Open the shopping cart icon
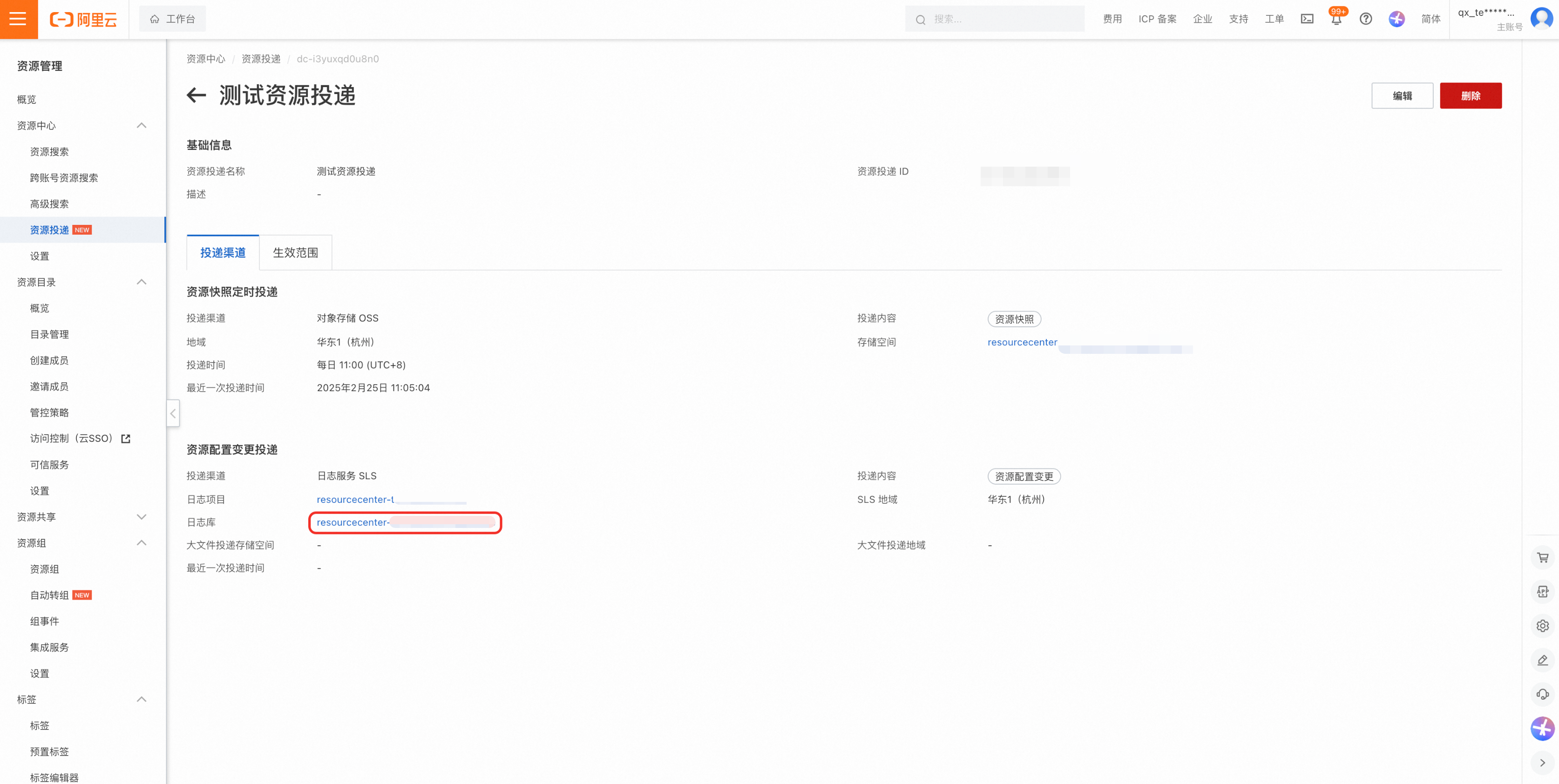Screen dimensions: 1559x784 (1542, 557)
